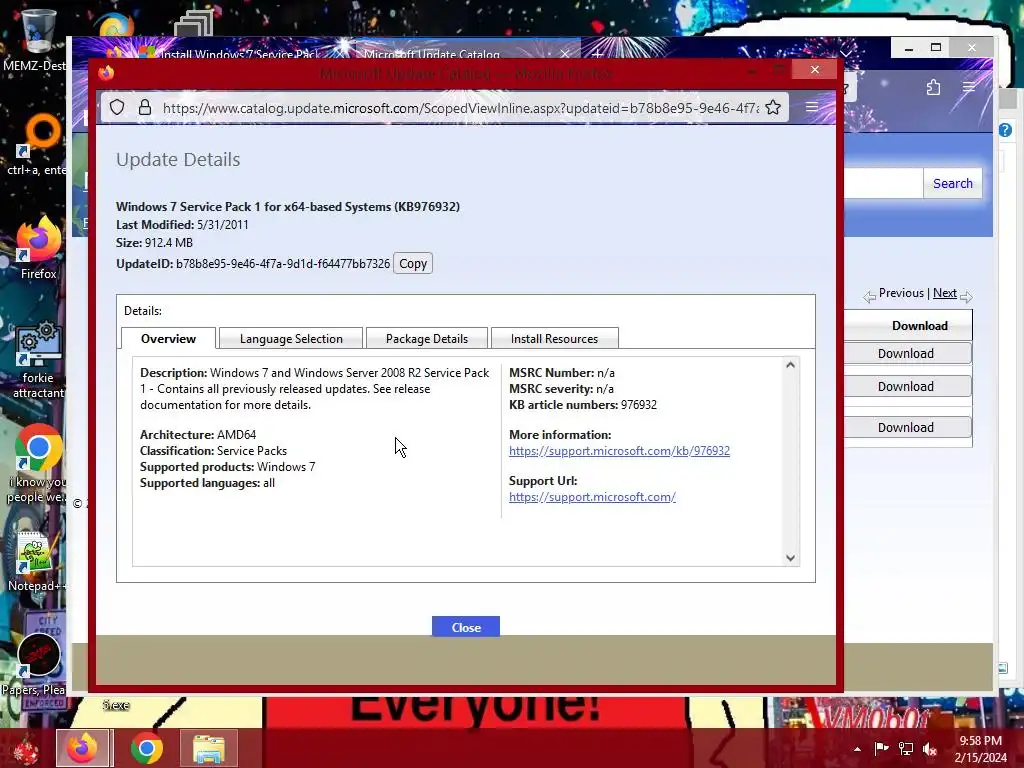
Task: Click the details pane scroll up arrow
Action: click(x=790, y=365)
